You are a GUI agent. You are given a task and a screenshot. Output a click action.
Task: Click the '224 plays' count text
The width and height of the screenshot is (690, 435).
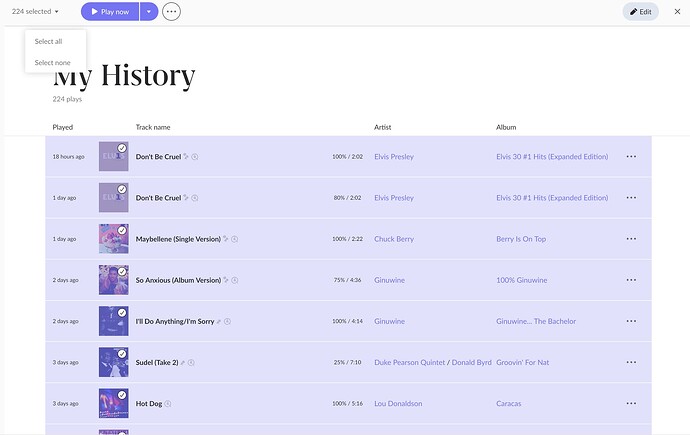[67, 99]
